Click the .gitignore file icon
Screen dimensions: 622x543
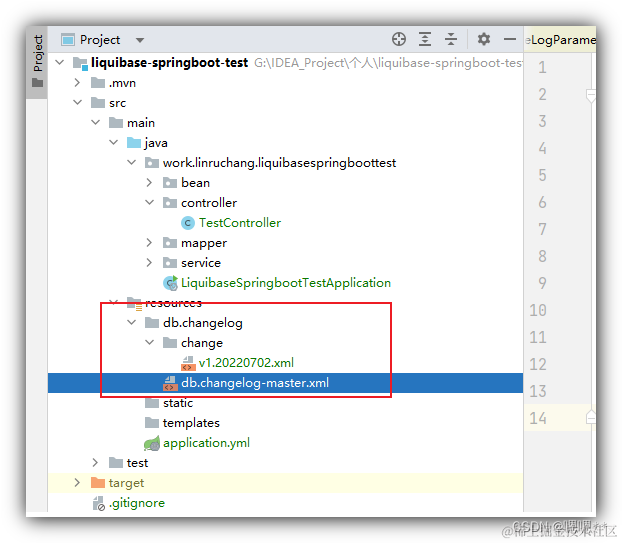(x=98, y=503)
